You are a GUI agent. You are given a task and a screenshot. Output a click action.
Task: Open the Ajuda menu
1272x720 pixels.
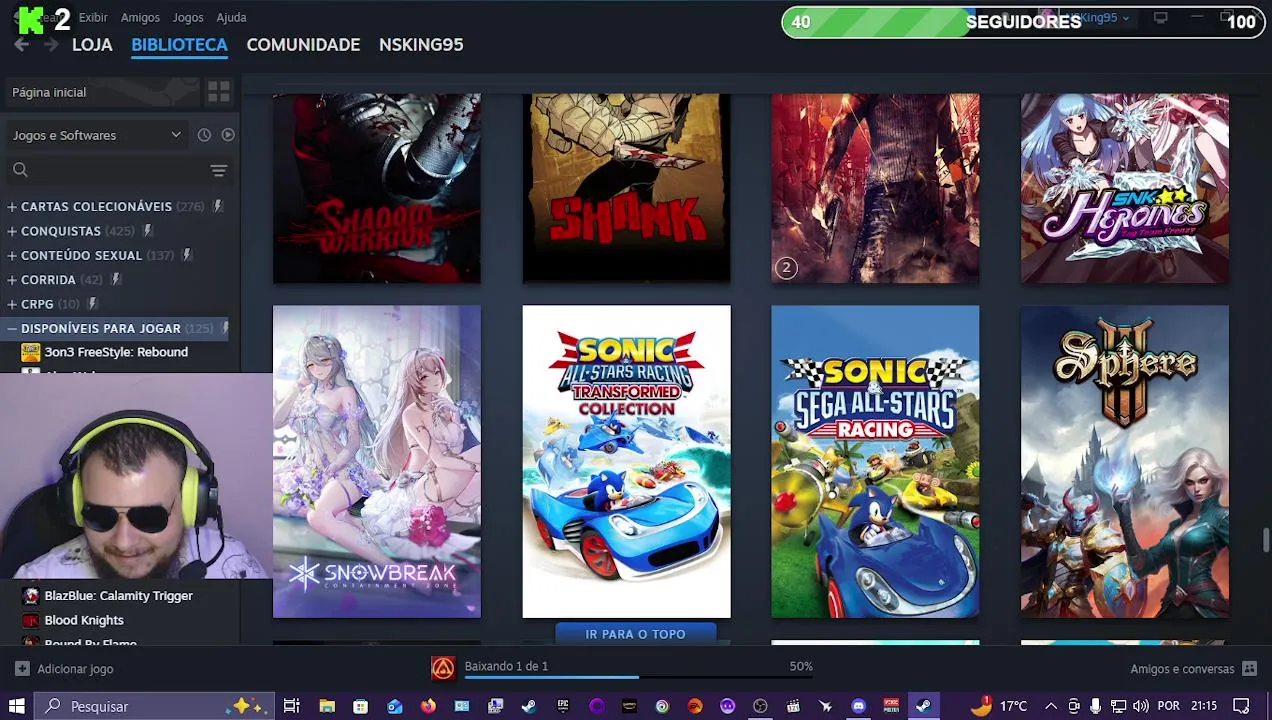[x=232, y=17]
